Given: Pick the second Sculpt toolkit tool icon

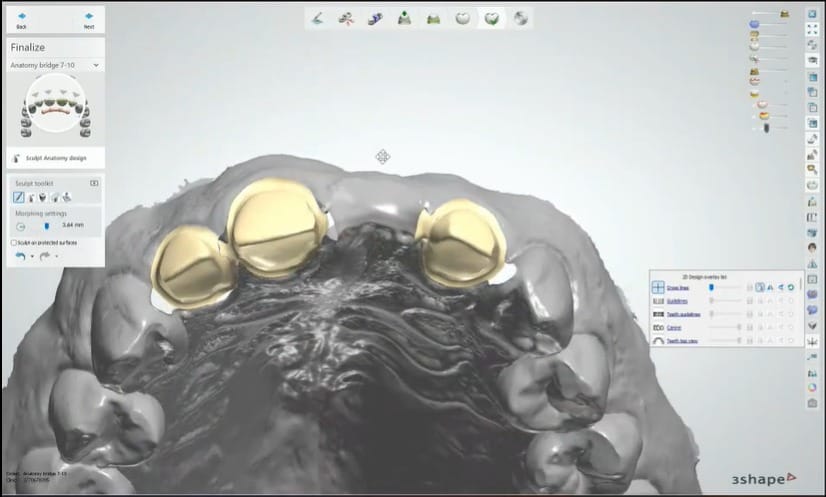Looking at the screenshot, I should tap(31, 197).
